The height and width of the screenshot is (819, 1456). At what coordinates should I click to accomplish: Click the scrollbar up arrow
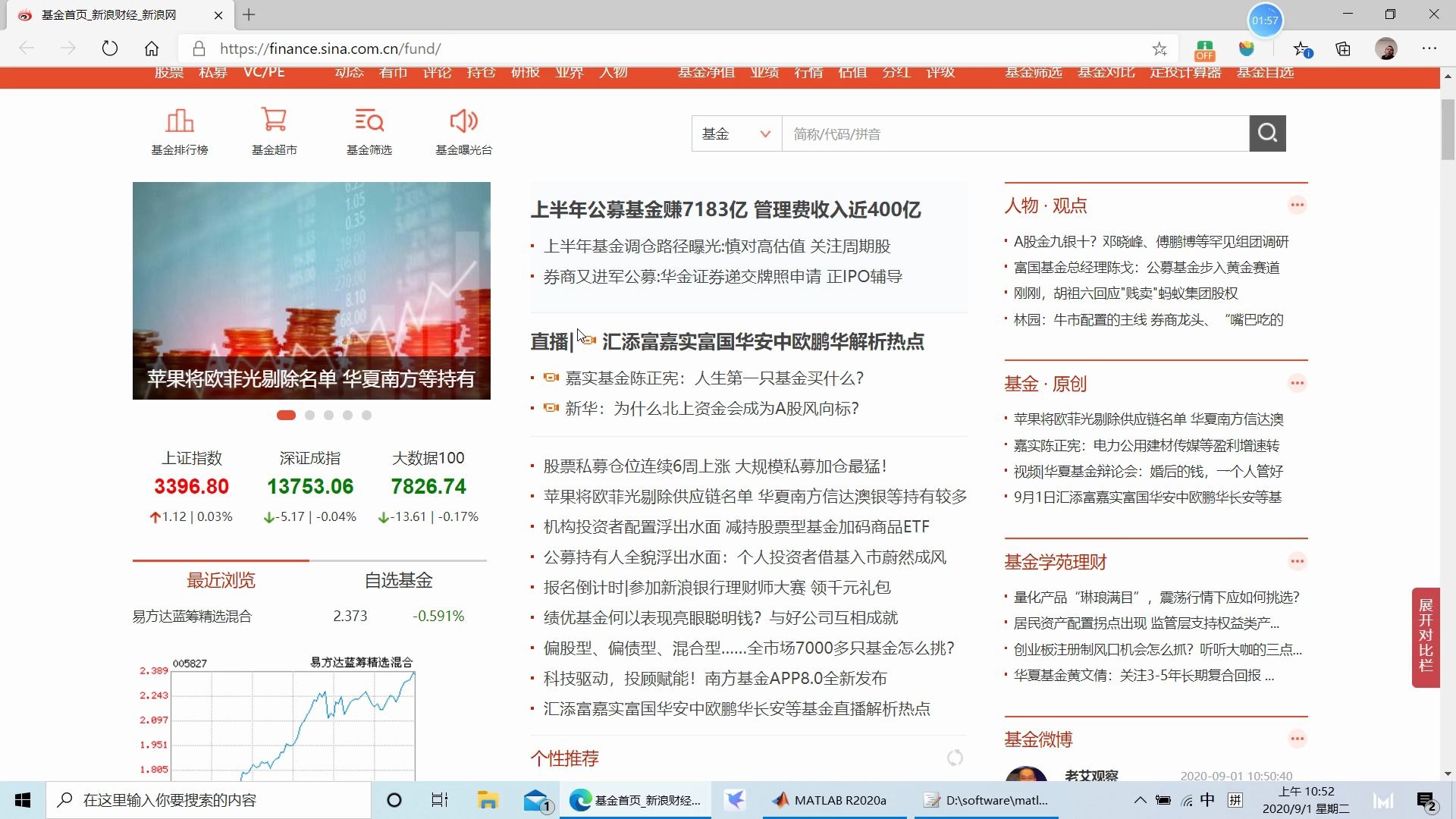click(x=1448, y=75)
